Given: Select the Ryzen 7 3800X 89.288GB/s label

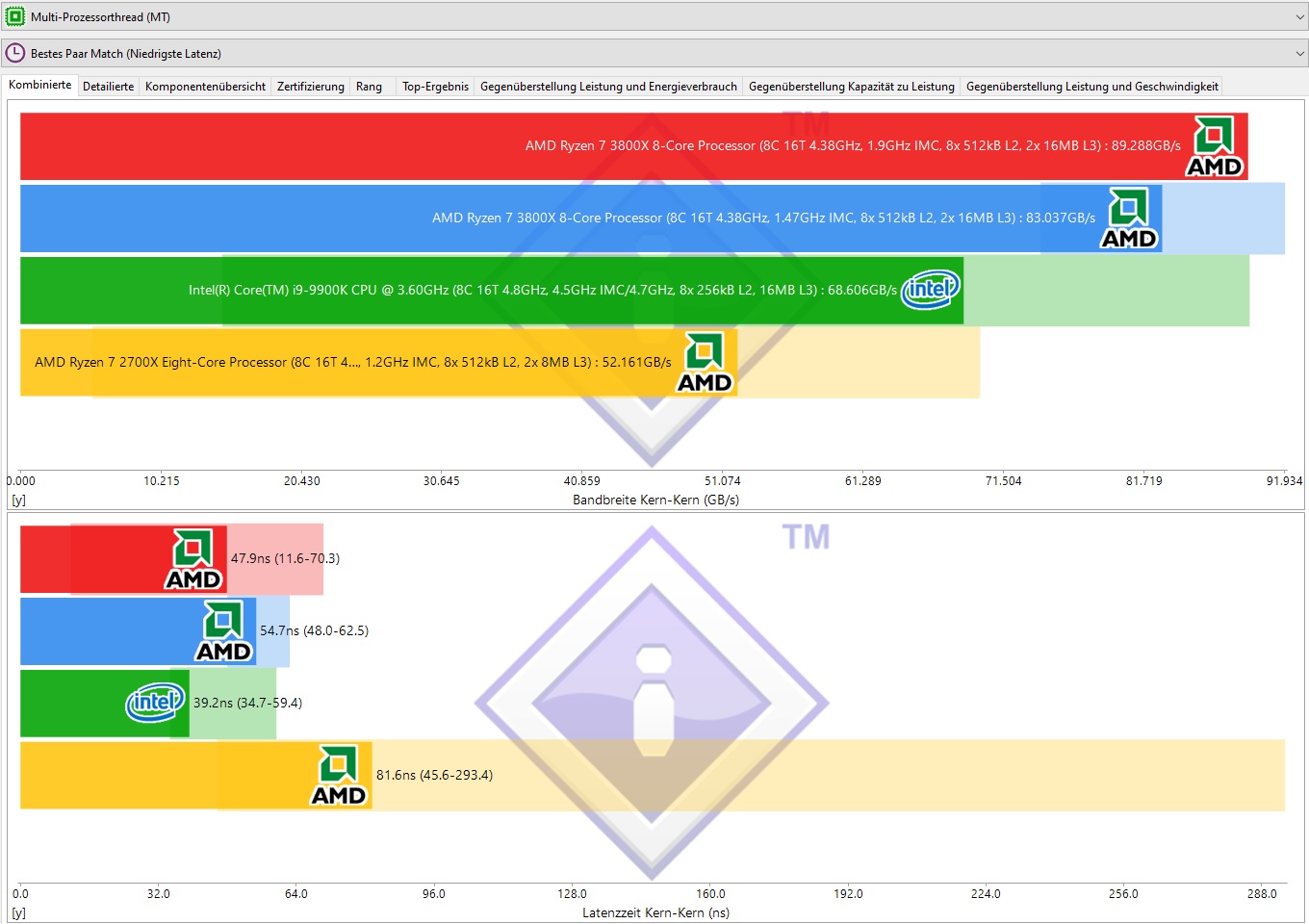Looking at the screenshot, I should (x=853, y=145).
